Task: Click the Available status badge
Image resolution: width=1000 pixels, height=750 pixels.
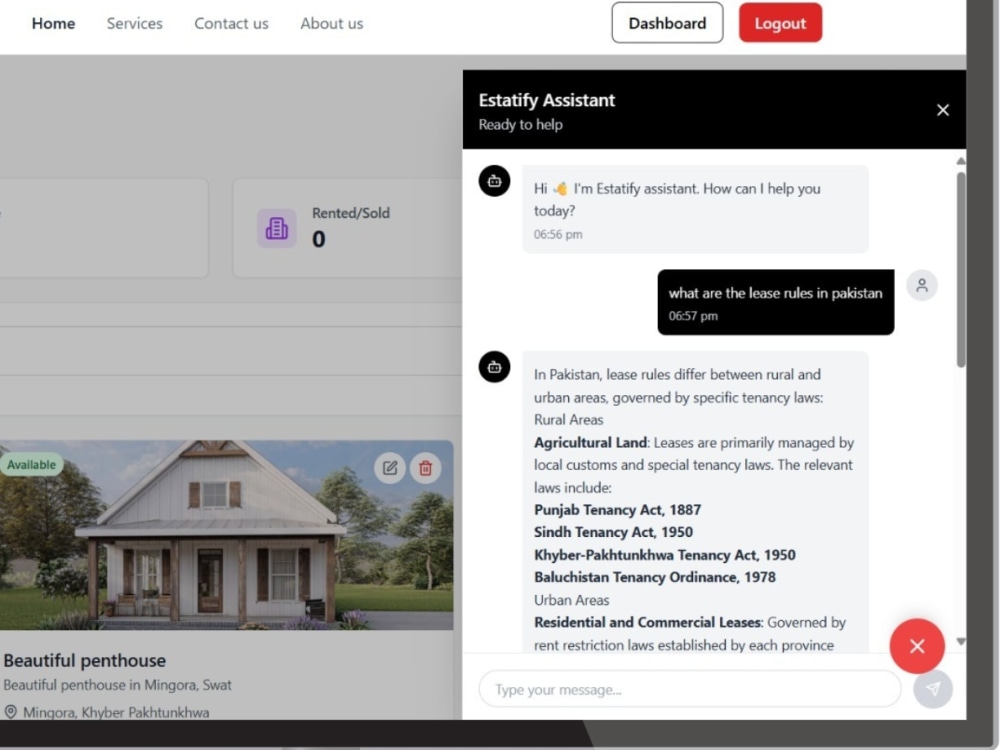Action: [x=31, y=465]
